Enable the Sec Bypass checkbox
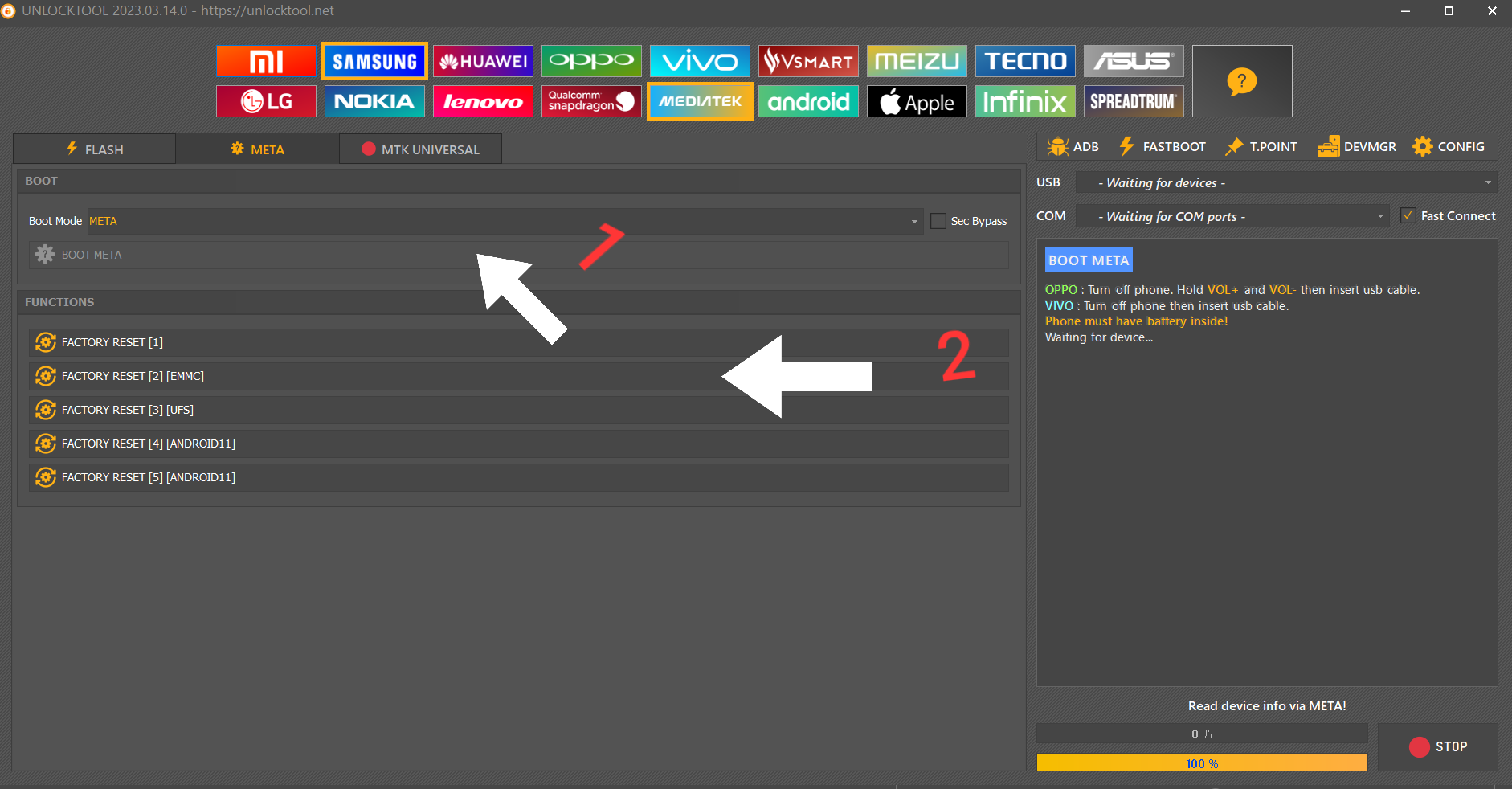This screenshot has width=1512, height=789. tap(938, 221)
